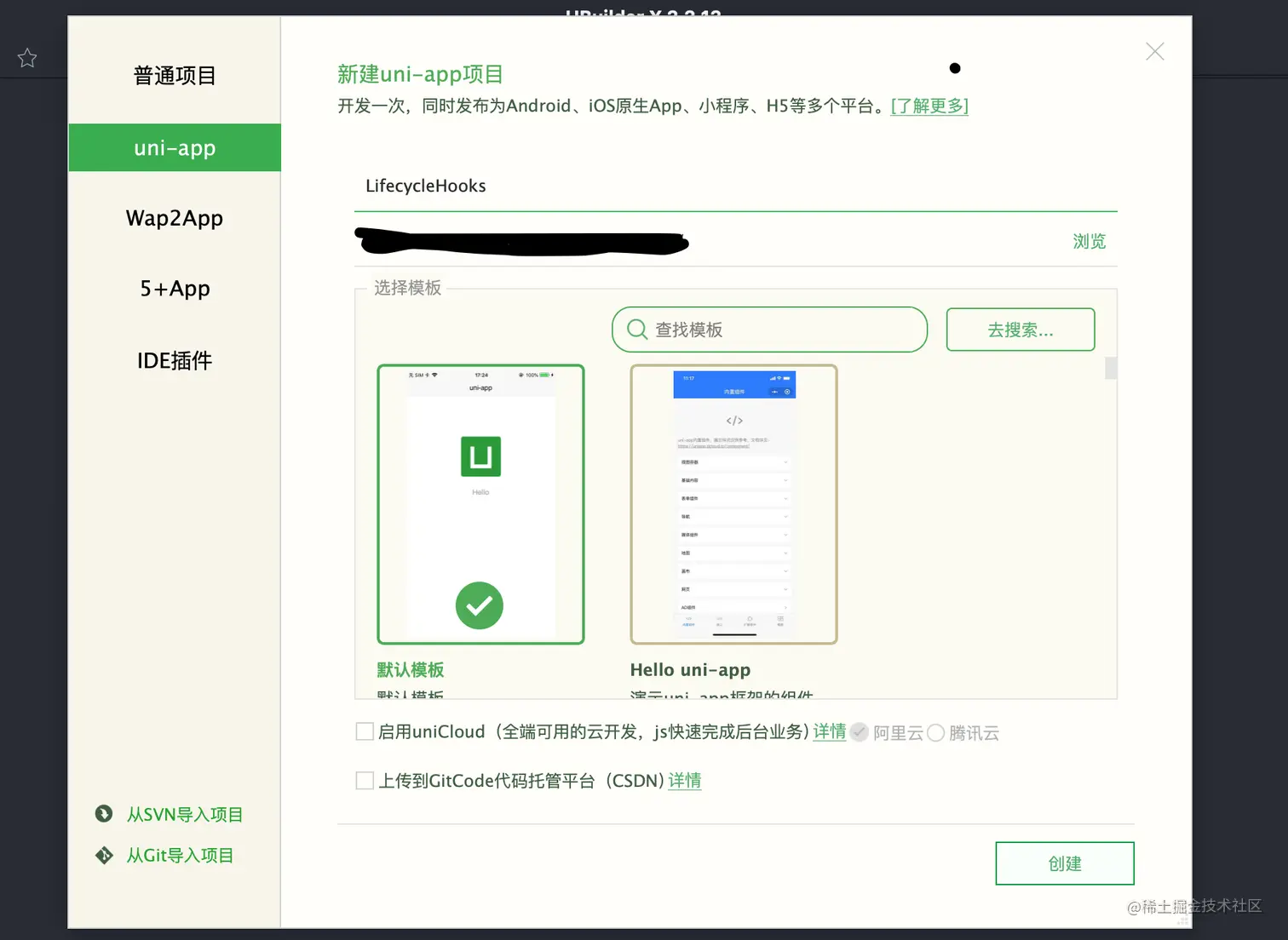Select the 阿里云 radio option
The width and height of the screenshot is (1288, 940).
(860, 732)
